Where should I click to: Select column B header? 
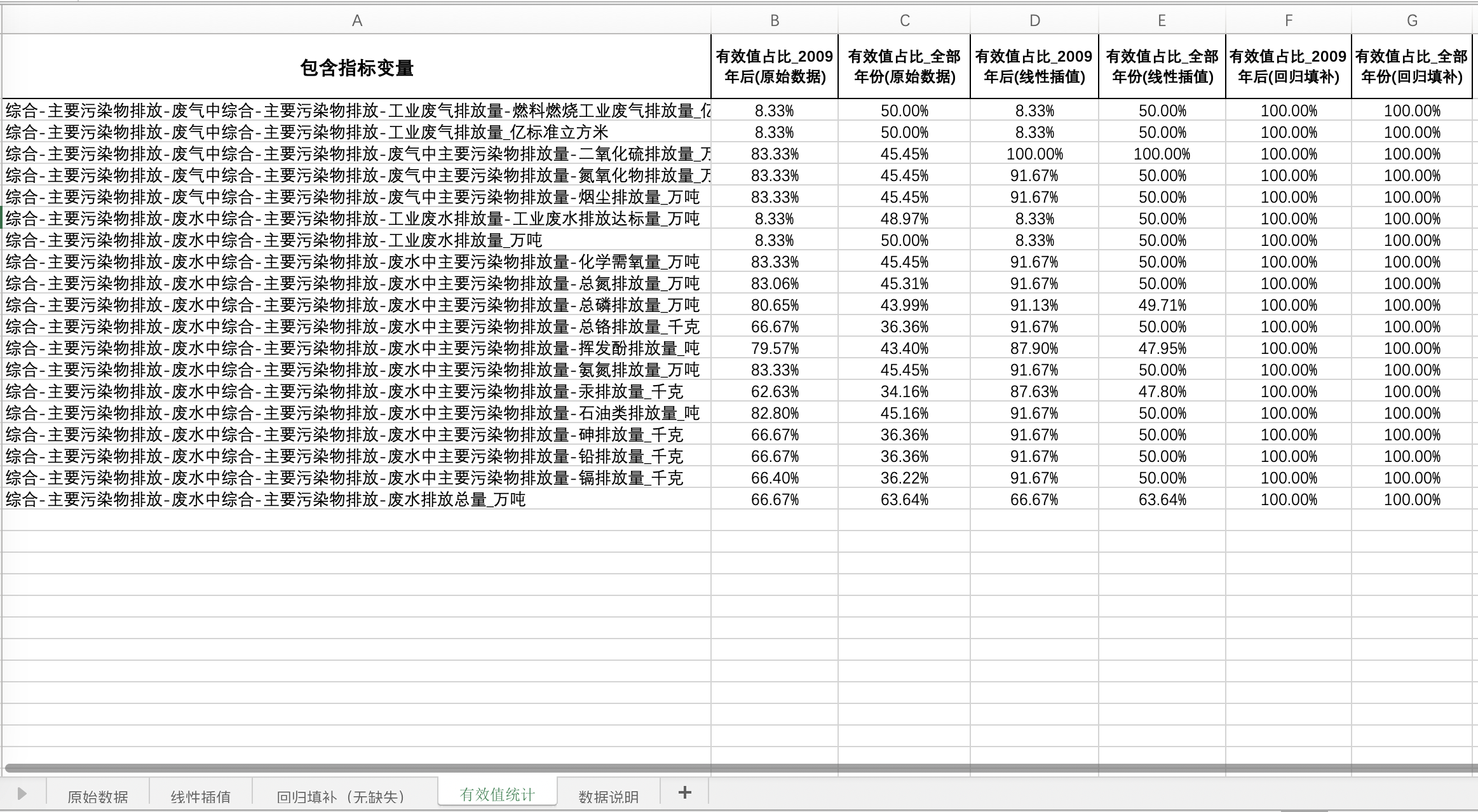click(x=774, y=20)
